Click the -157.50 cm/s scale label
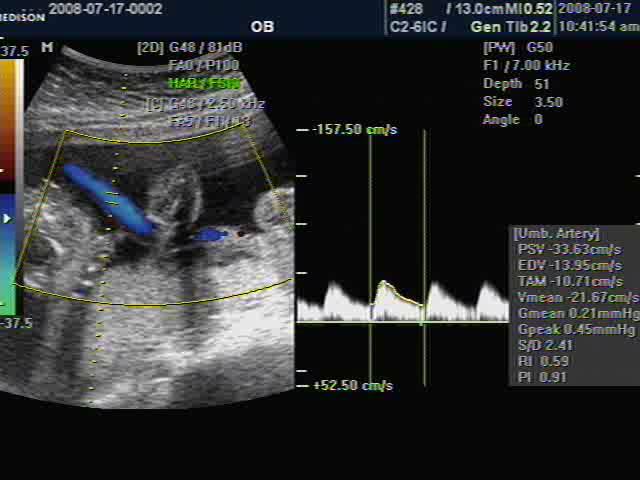 (355, 130)
